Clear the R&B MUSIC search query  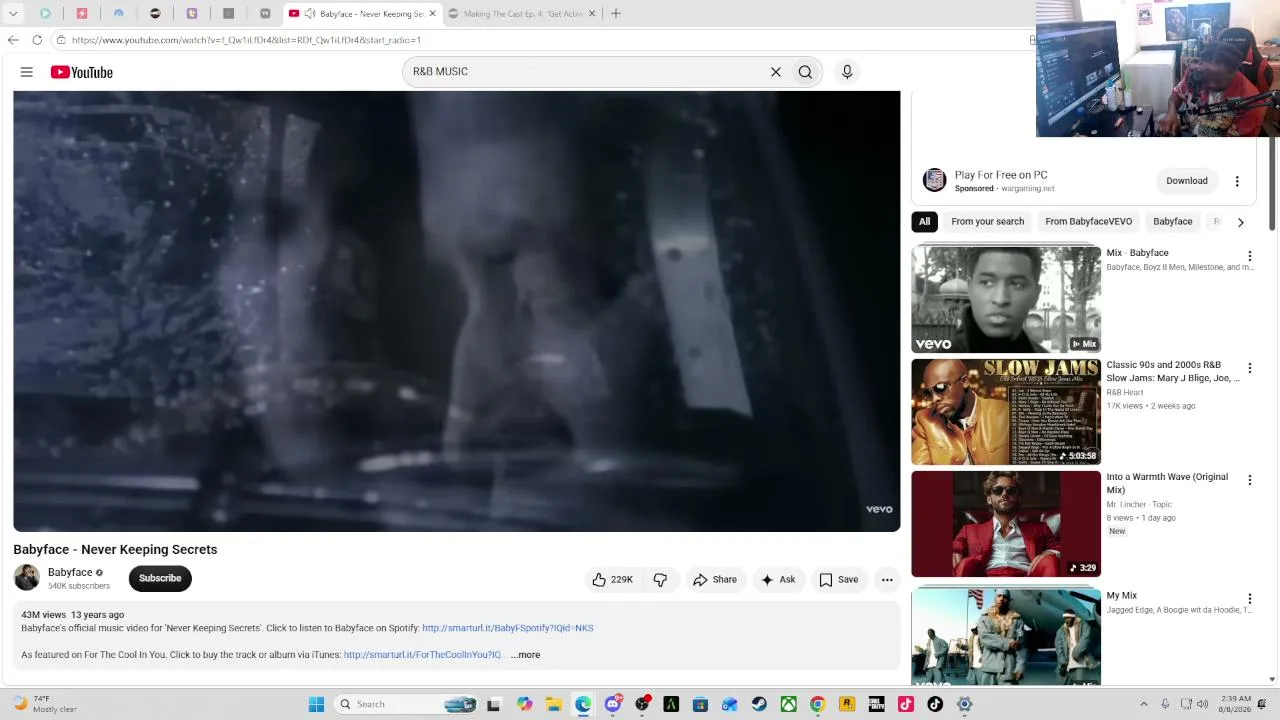pos(775,72)
